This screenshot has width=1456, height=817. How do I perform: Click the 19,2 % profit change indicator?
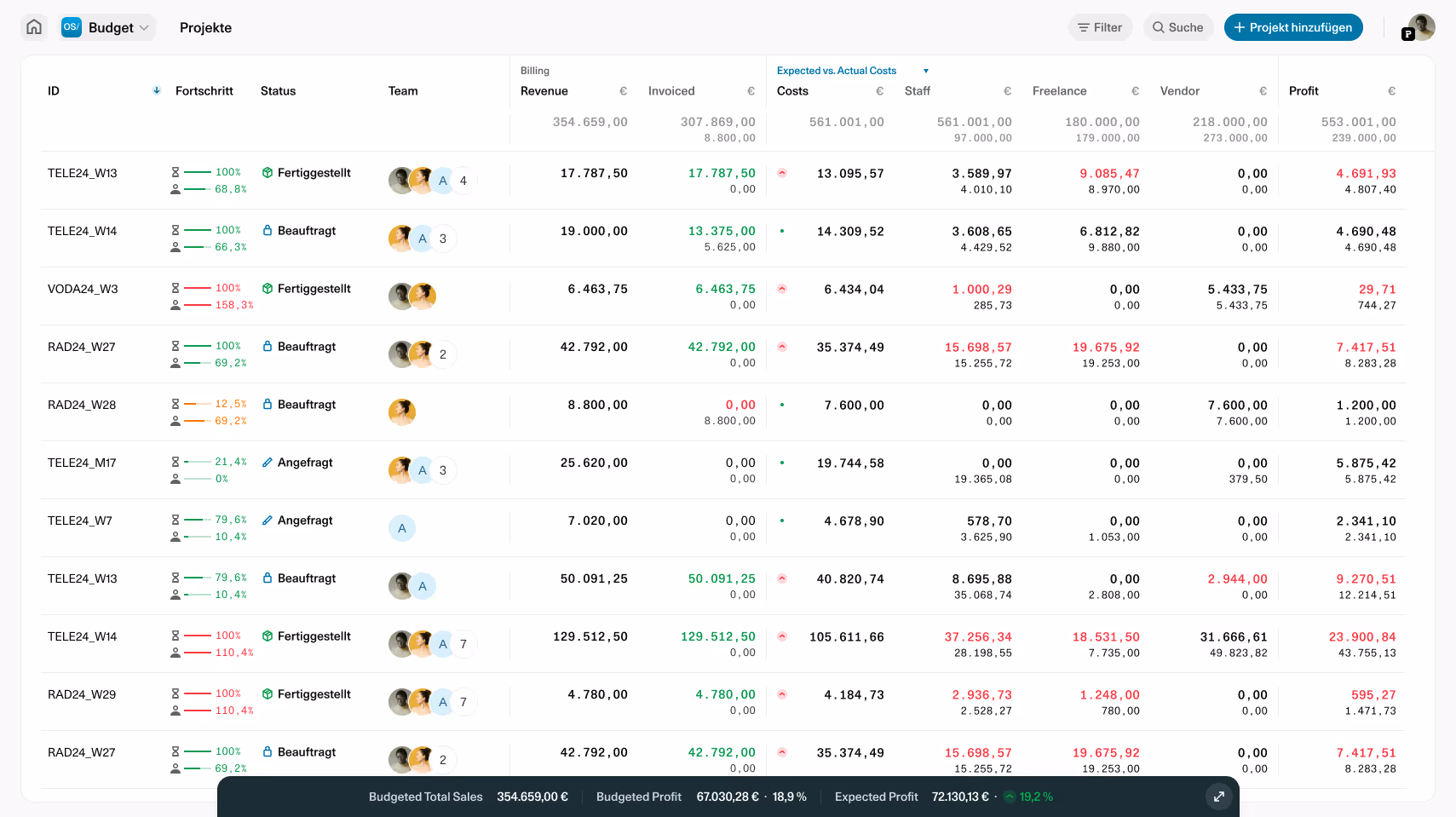pos(1028,797)
